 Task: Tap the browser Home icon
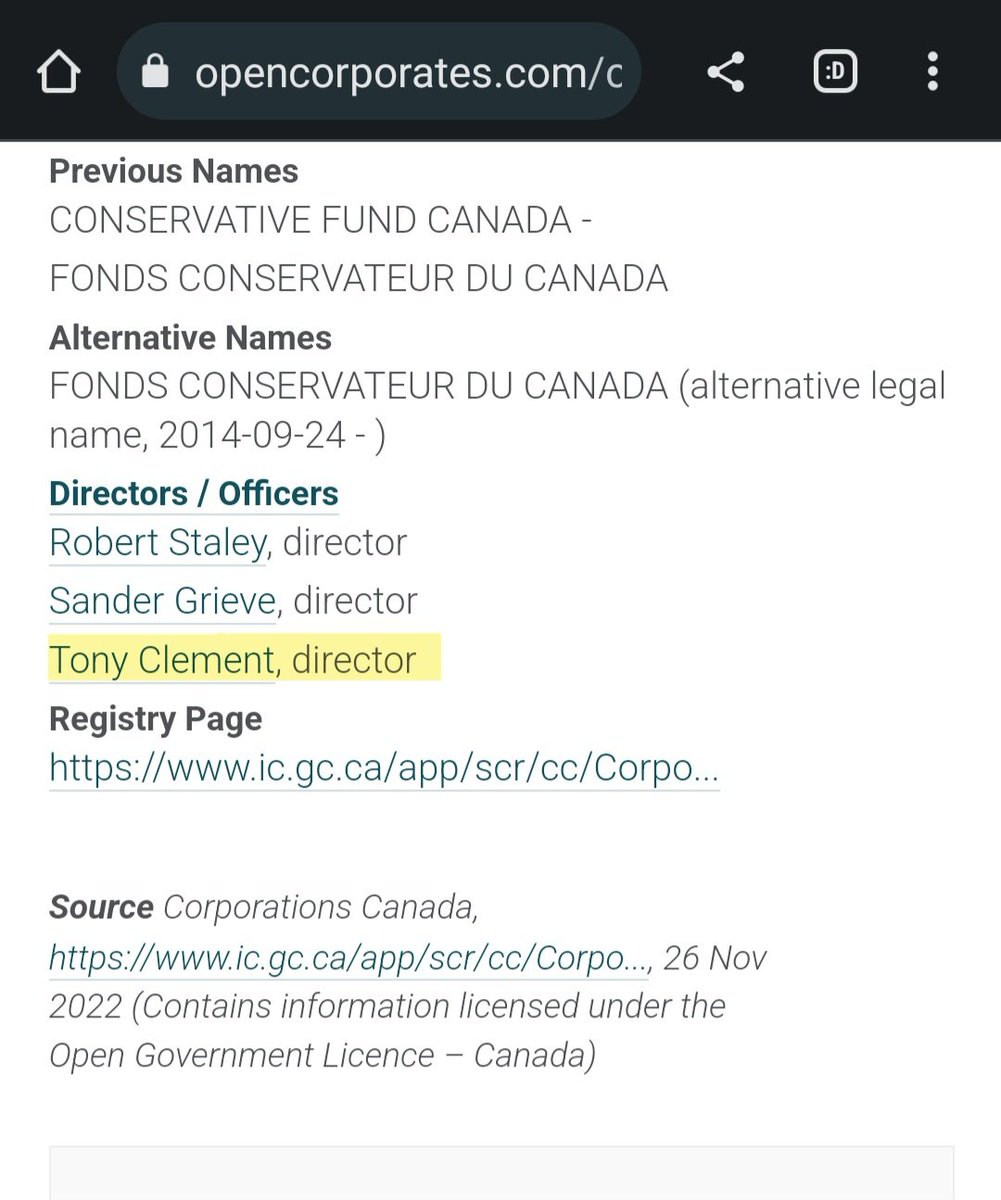click(58, 73)
